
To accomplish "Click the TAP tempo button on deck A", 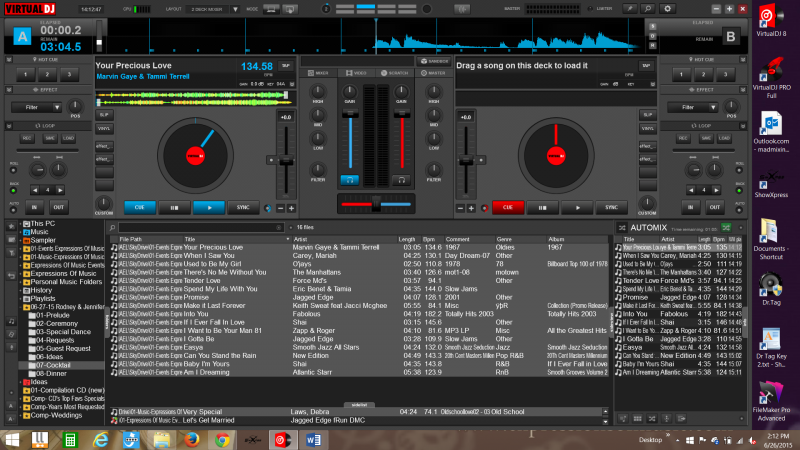I will coord(286,66).
